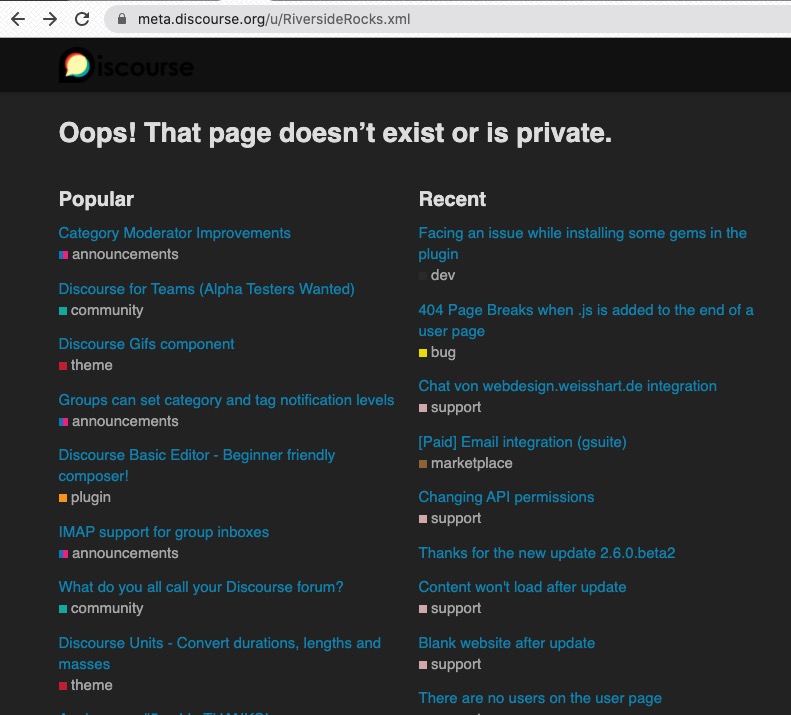Open 'Discourse Gifs component' topic

146,344
